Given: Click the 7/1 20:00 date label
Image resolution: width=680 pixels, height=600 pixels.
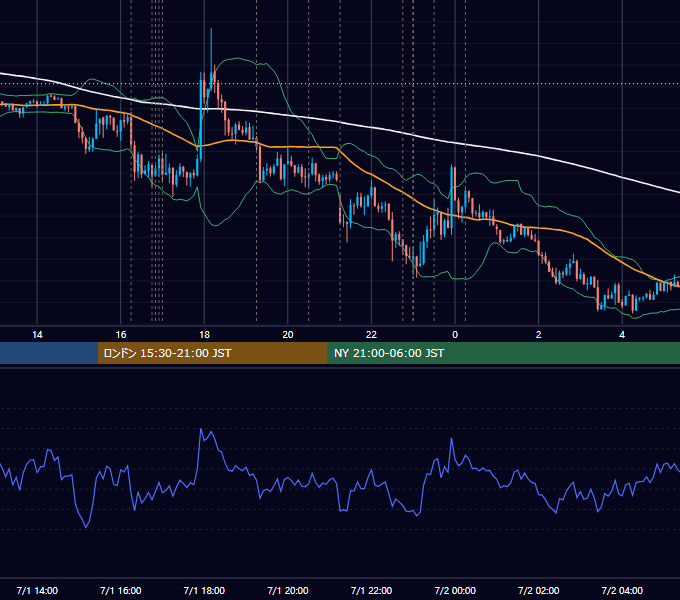Looking at the screenshot, I should coord(288,590).
